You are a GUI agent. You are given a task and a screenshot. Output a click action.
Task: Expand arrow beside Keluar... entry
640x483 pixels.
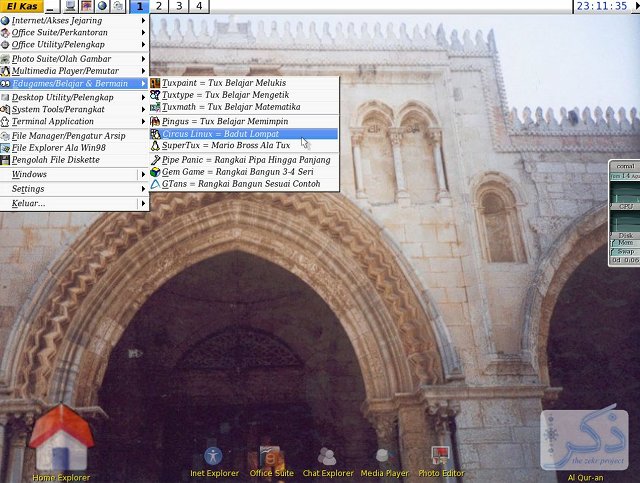pyautogui.click(x=143, y=203)
